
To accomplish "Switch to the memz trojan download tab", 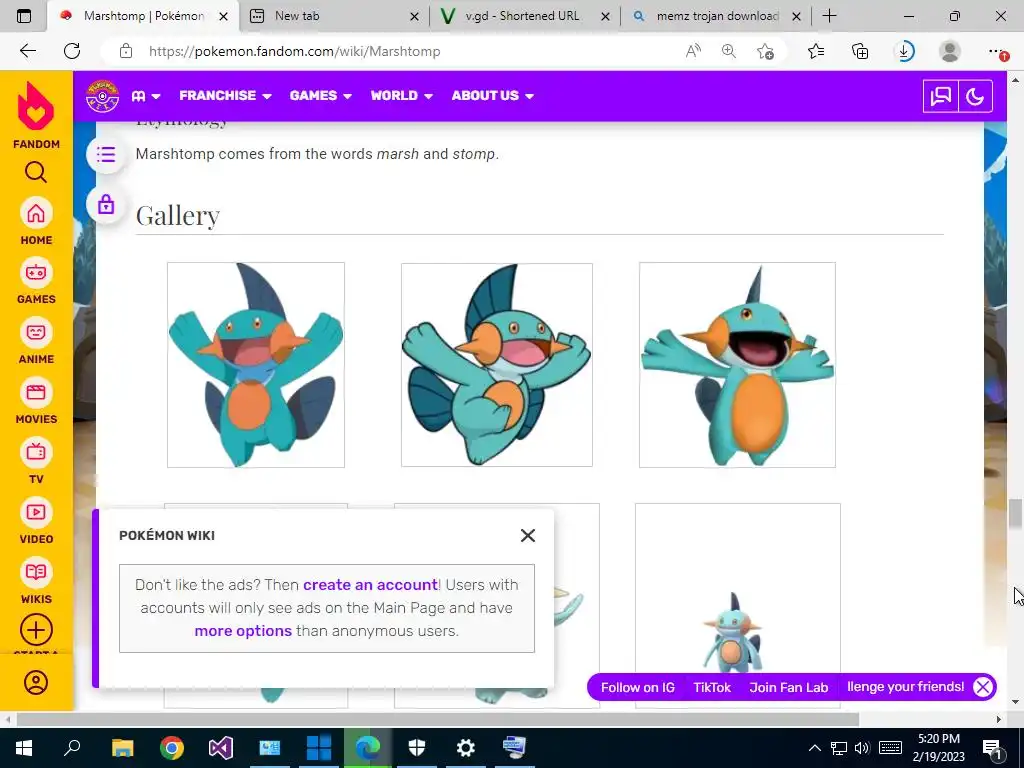I will pyautogui.click(x=718, y=16).
